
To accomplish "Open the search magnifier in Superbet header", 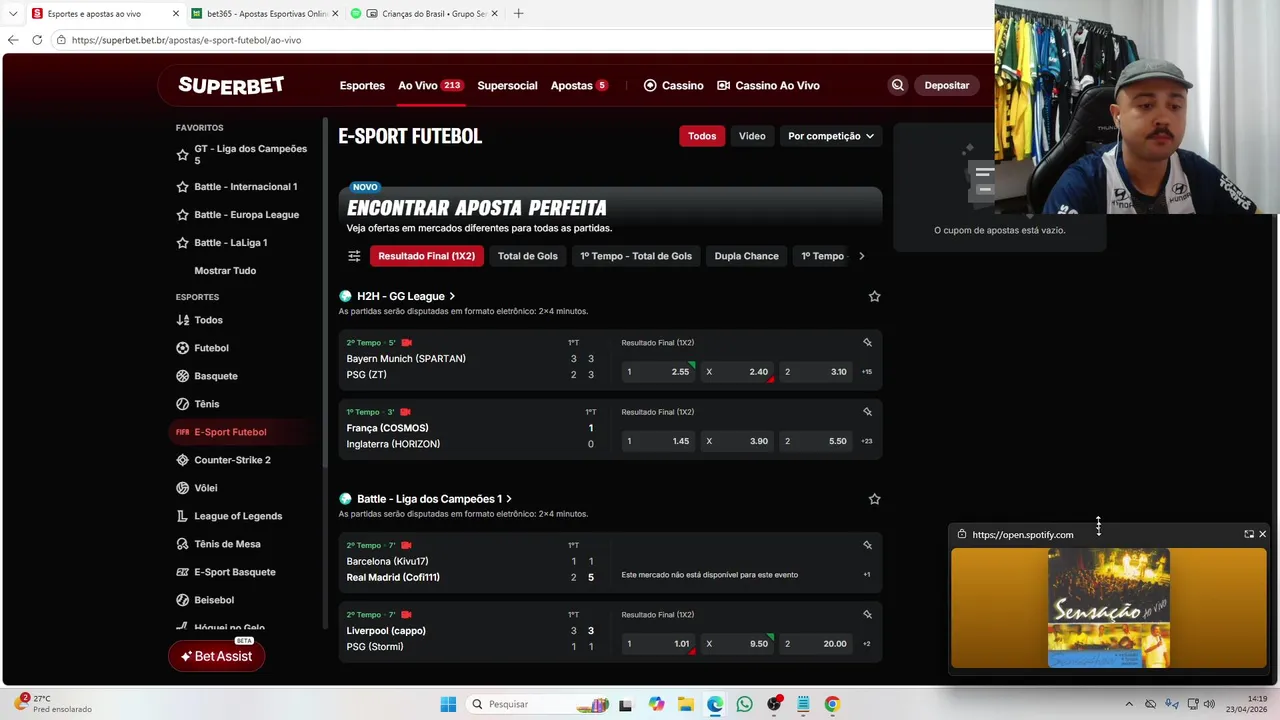I will 897,85.
